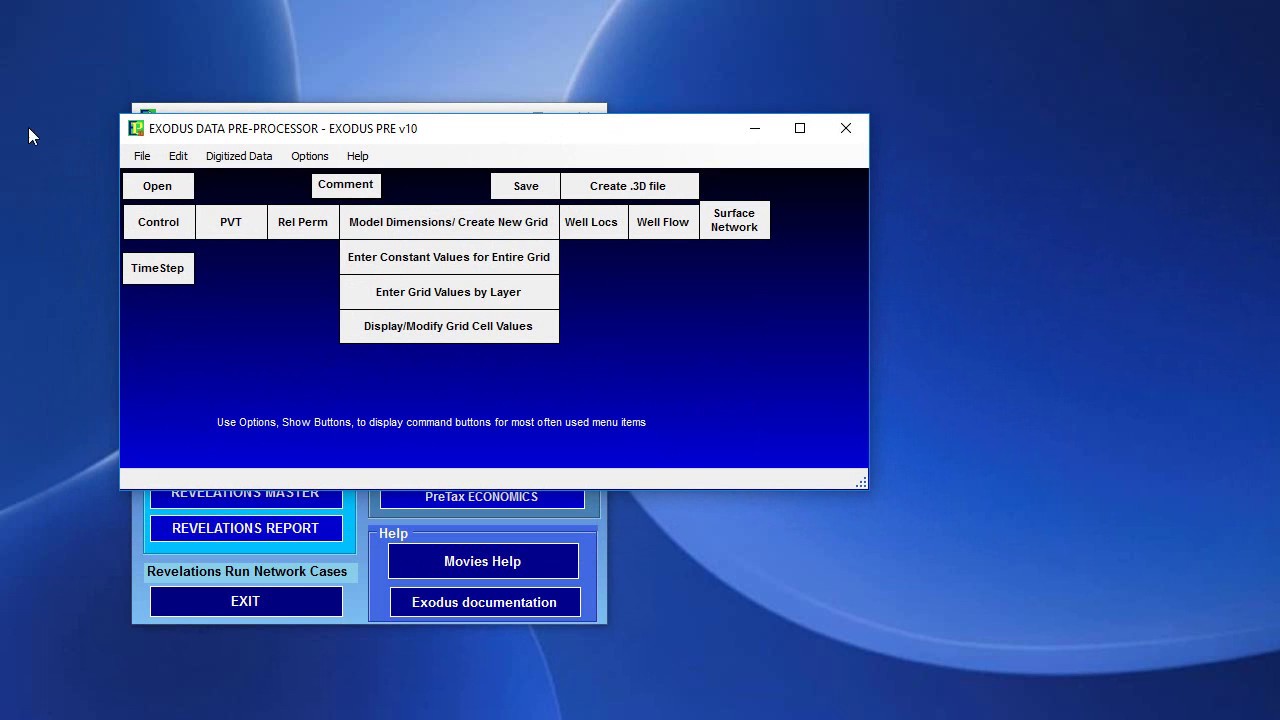Click the Save button

tap(526, 186)
